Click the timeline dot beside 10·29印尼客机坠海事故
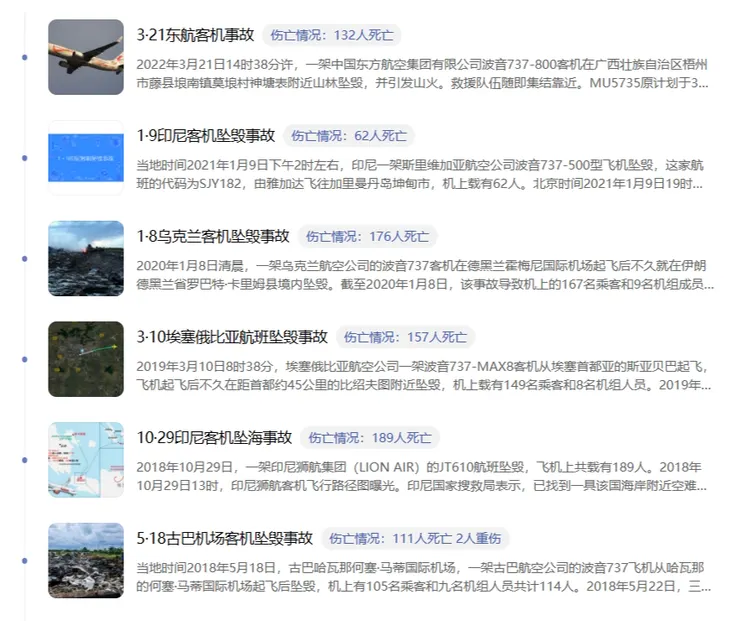740x621 pixels. (x=25, y=460)
